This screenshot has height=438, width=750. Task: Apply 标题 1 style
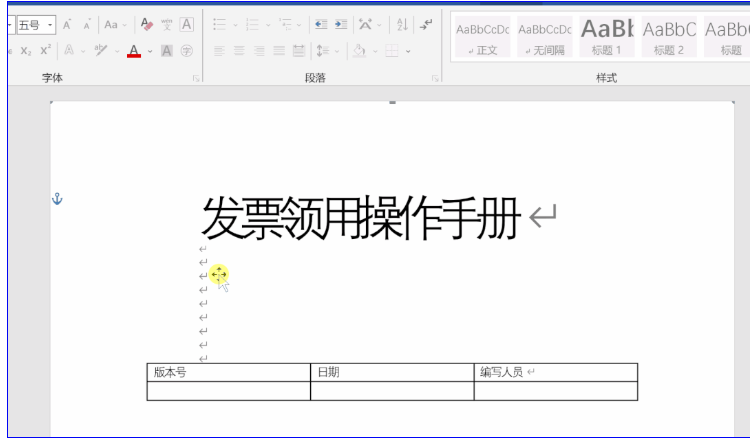click(x=607, y=37)
